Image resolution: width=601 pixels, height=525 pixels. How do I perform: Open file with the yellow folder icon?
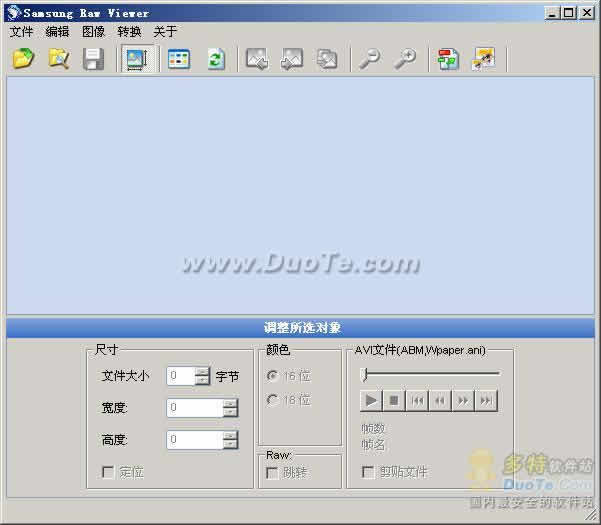[23, 59]
